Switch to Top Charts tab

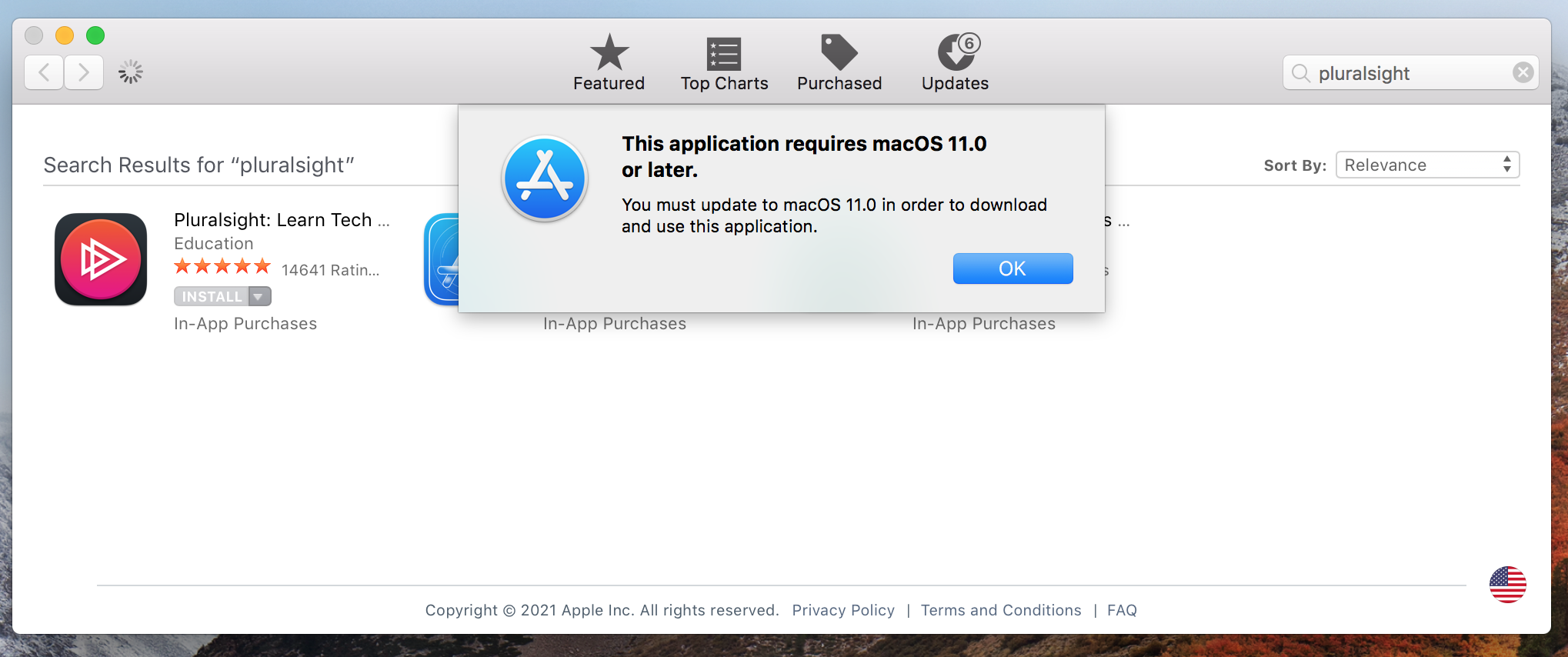(724, 63)
